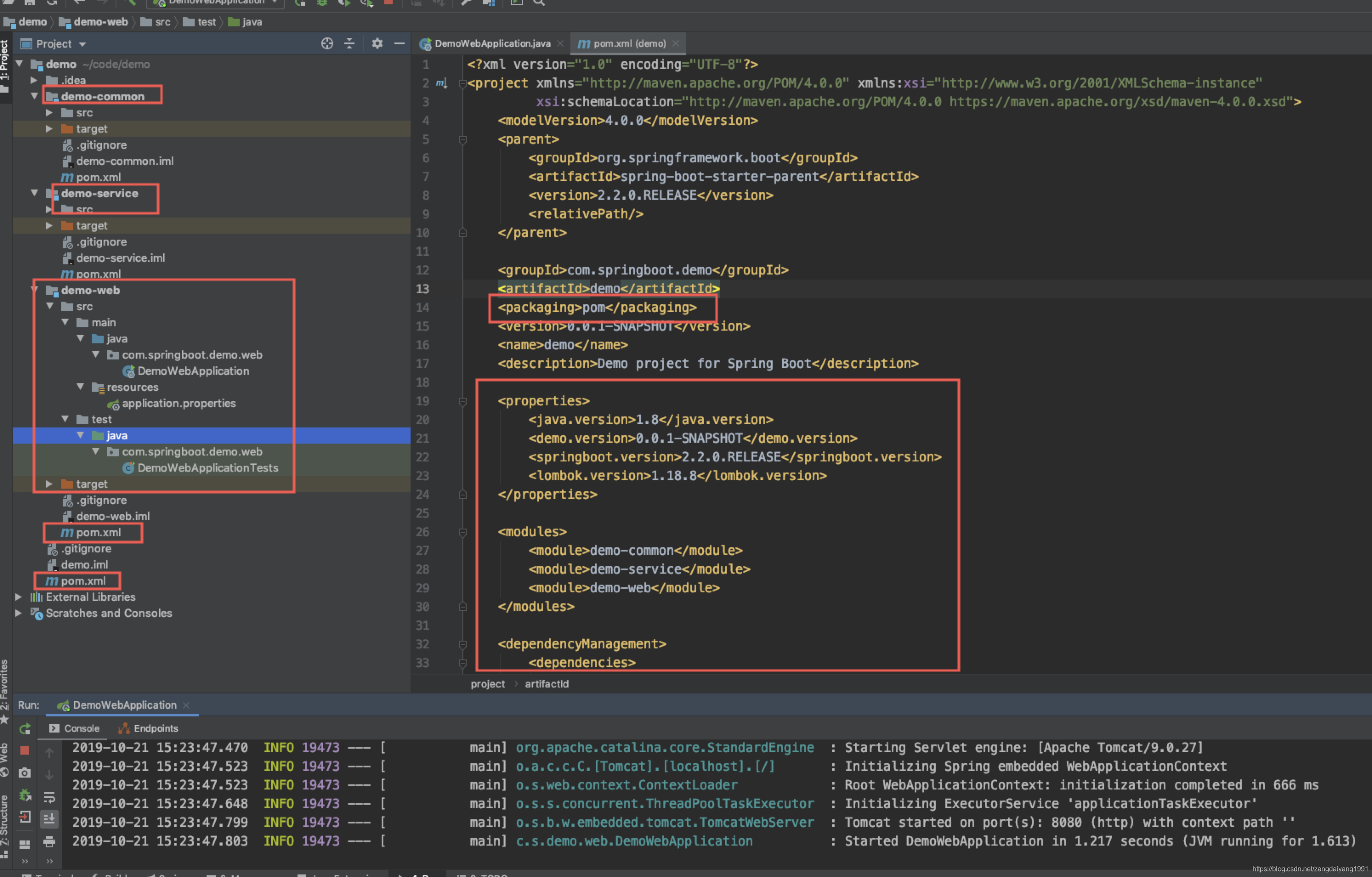The height and width of the screenshot is (877, 1372).
Task: Select application.properties file in the tree
Action: pos(179,403)
